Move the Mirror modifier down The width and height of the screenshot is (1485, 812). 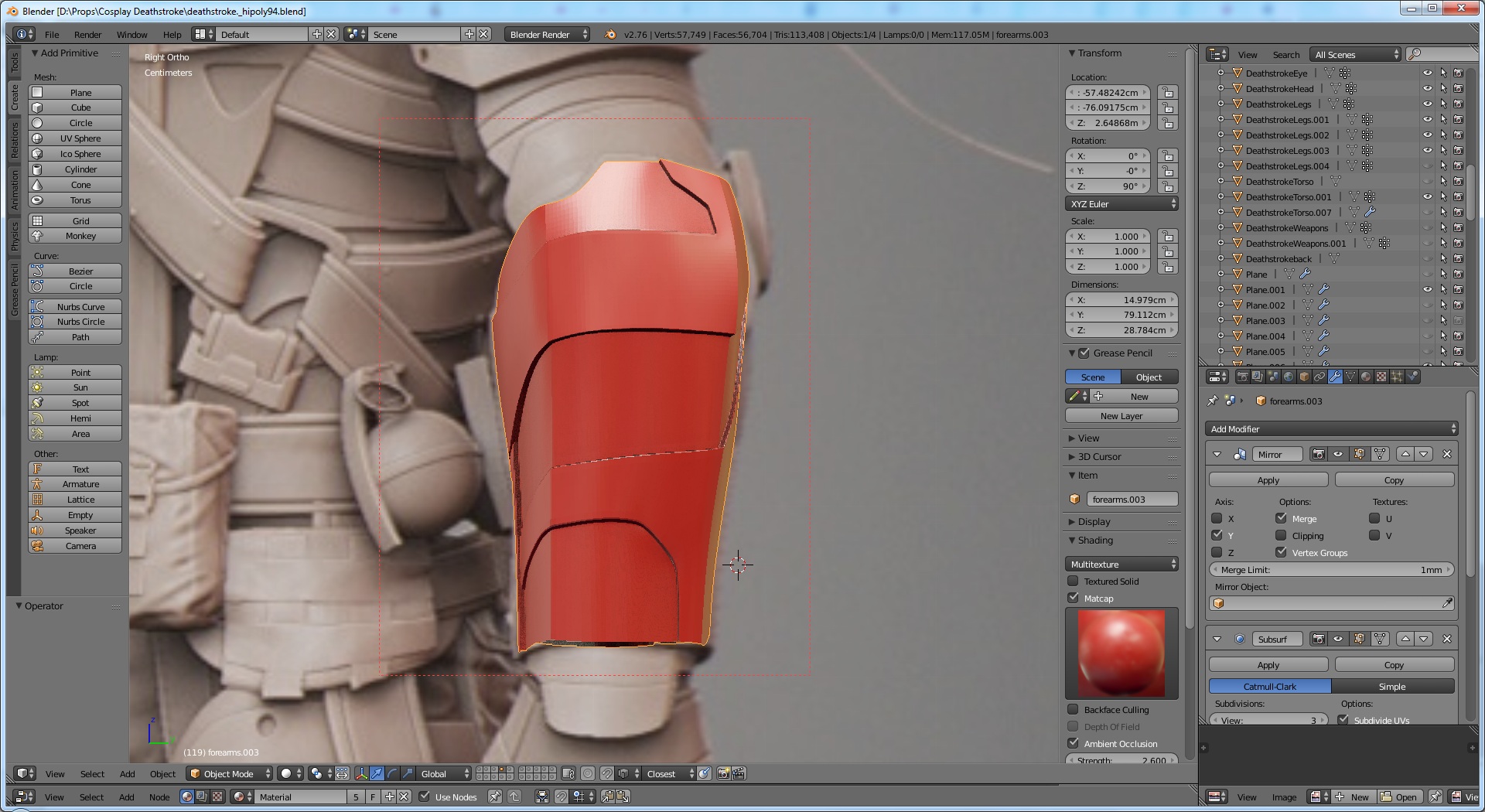[1424, 454]
